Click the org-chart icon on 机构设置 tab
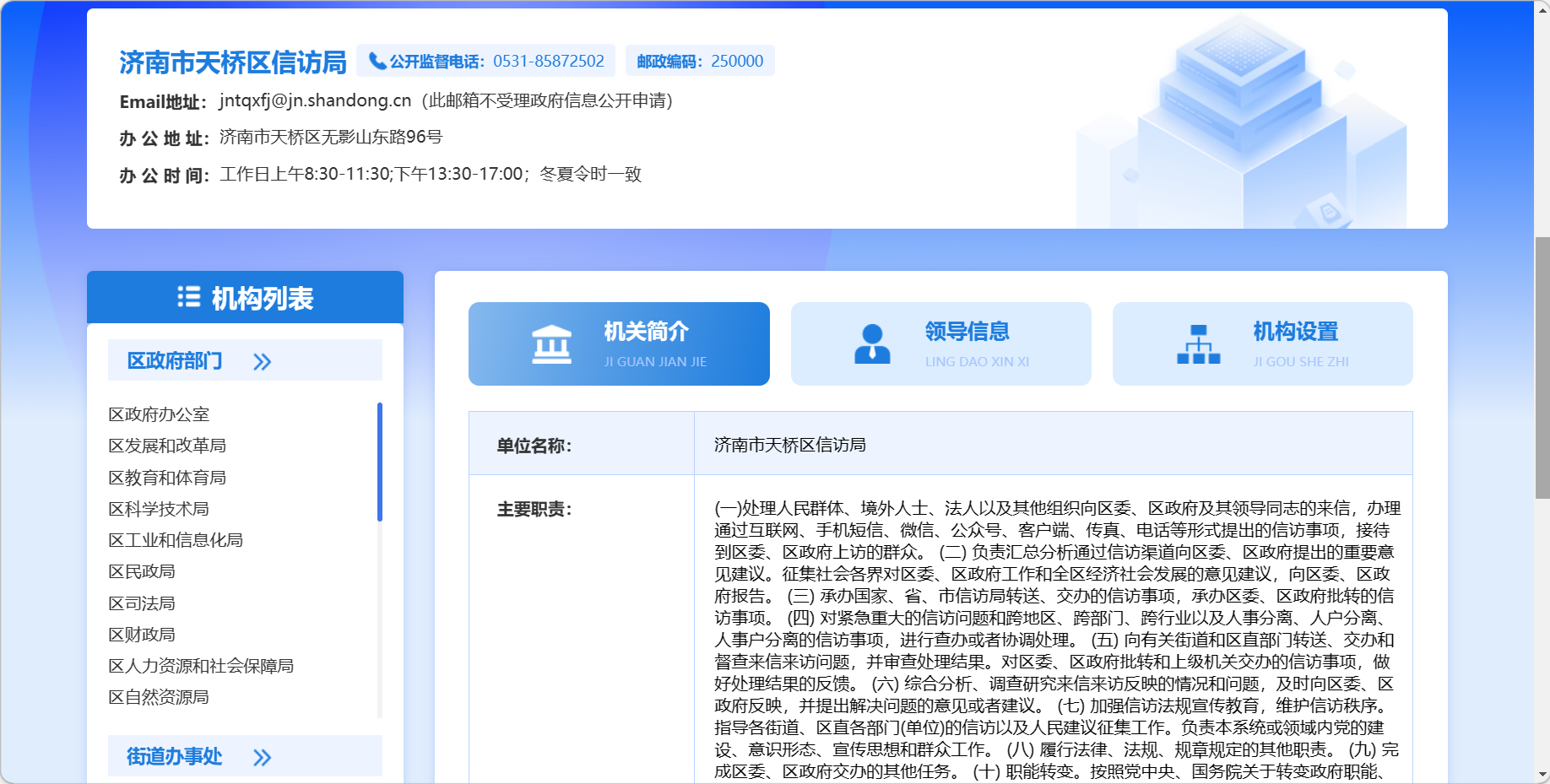The height and width of the screenshot is (784, 1550). click(x=1199, y=344)
